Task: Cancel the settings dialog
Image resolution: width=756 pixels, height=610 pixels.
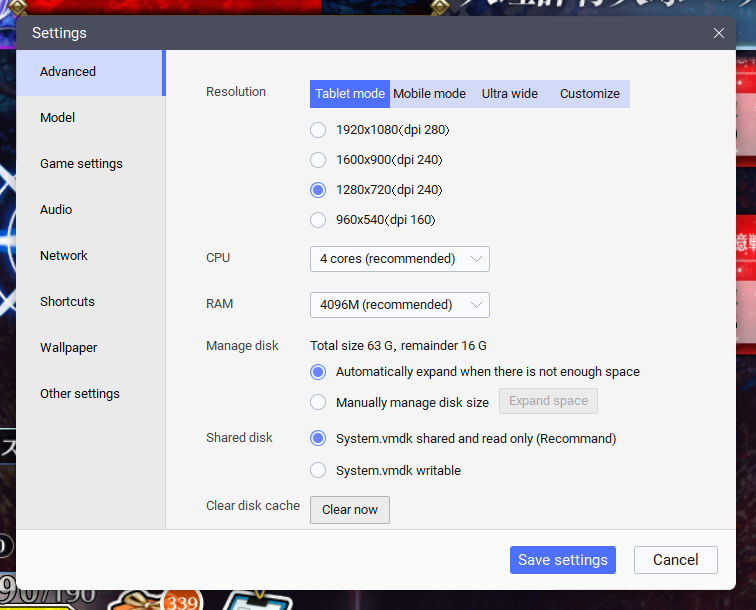Action: tap(675, 560)
